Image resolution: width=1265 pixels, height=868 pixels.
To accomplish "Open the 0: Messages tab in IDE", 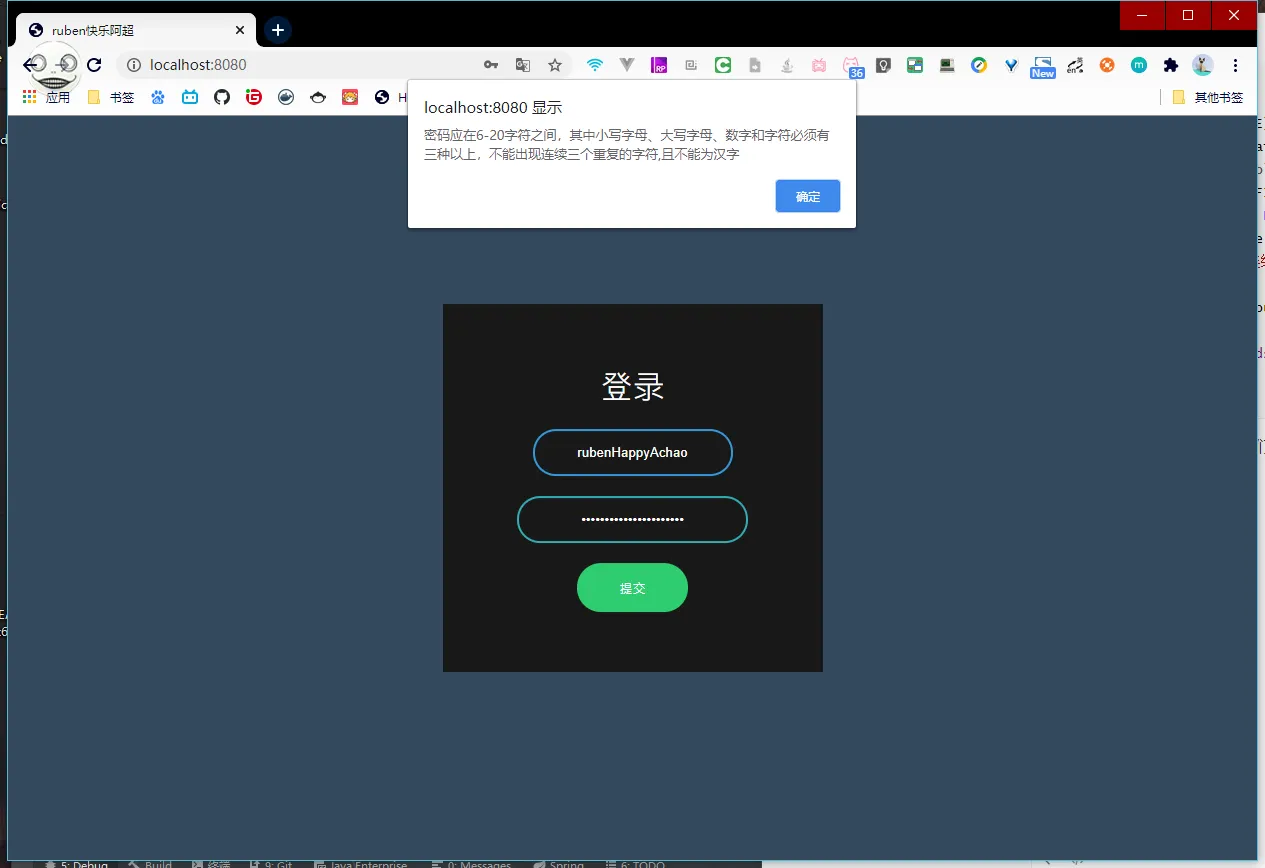I will (471, 864).
